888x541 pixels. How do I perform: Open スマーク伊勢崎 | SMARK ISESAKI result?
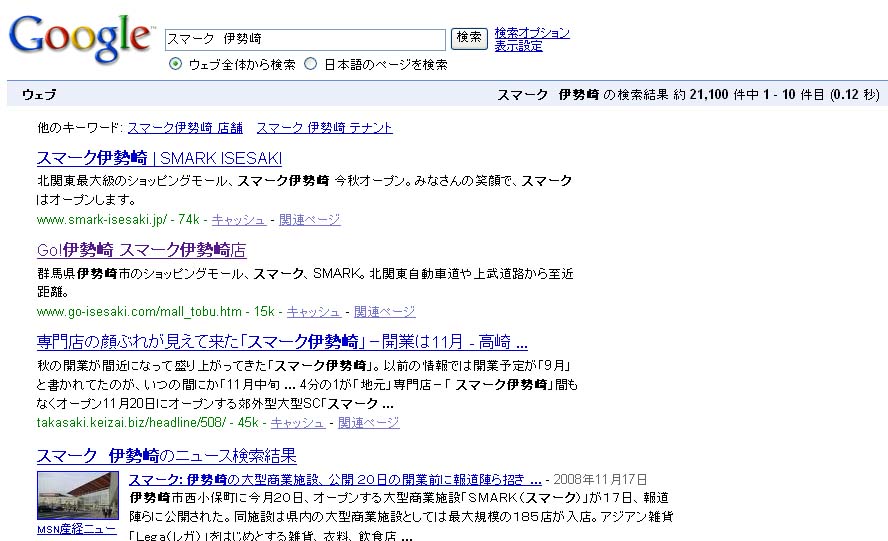pyautogui.click(x=159, y=158)
